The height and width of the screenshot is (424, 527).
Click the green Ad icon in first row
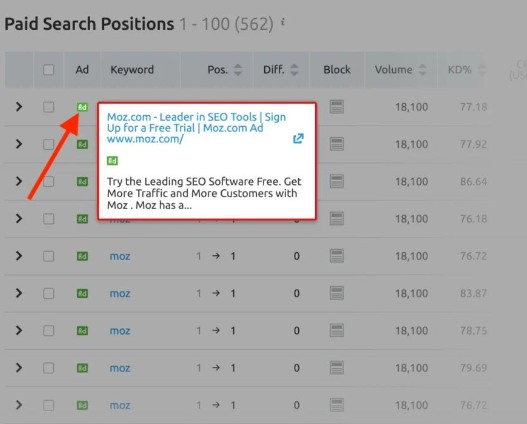[82, 107]
